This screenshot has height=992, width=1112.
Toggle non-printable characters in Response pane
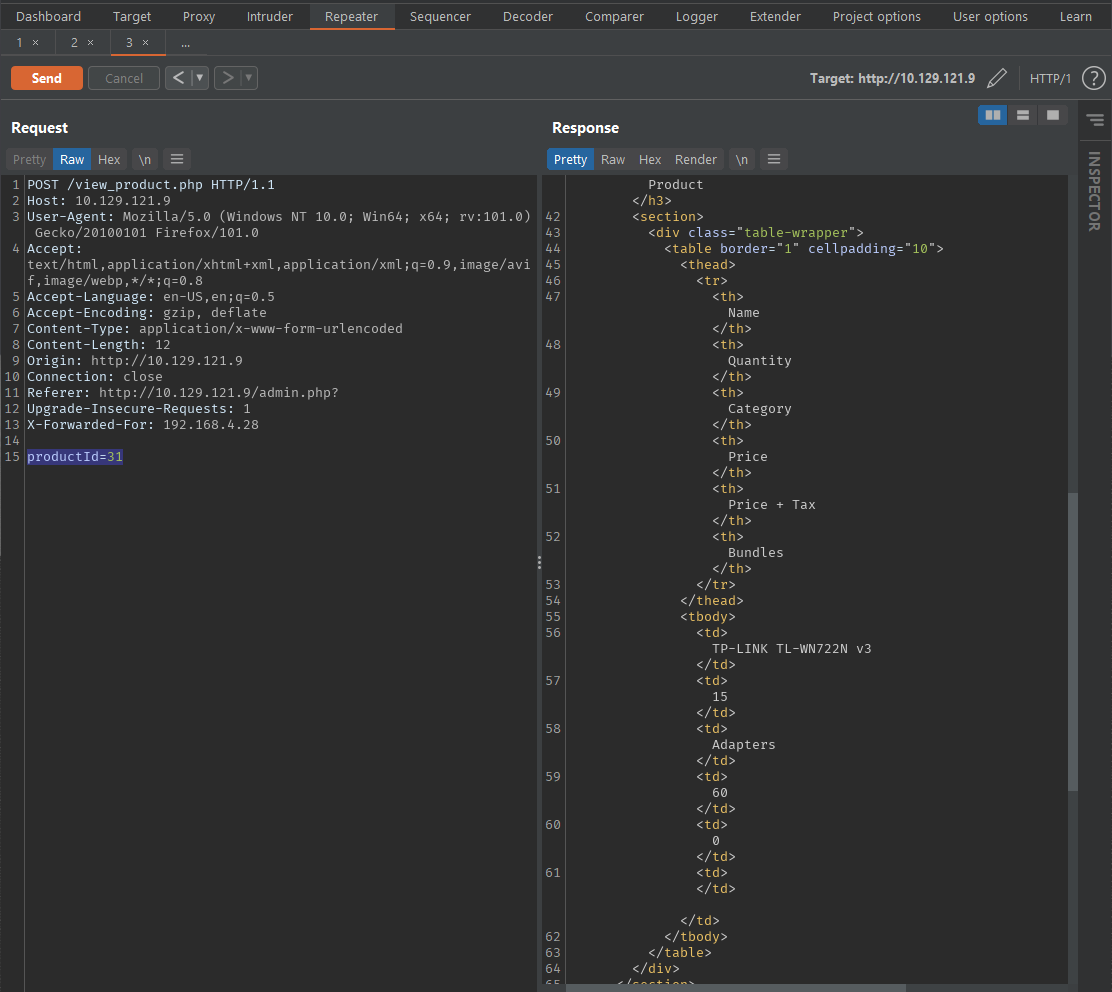tap(742, 159)
